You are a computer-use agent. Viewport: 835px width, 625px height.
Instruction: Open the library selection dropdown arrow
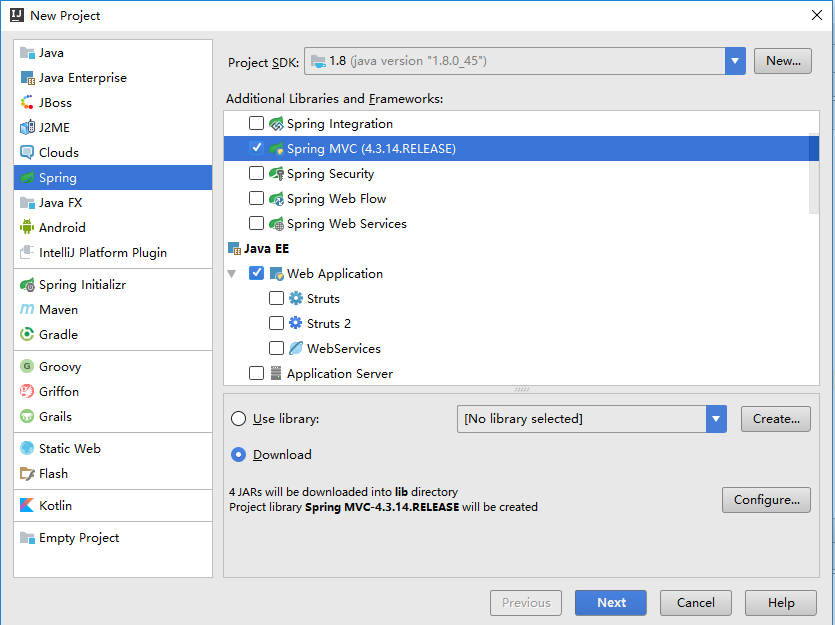pos(716,419)
